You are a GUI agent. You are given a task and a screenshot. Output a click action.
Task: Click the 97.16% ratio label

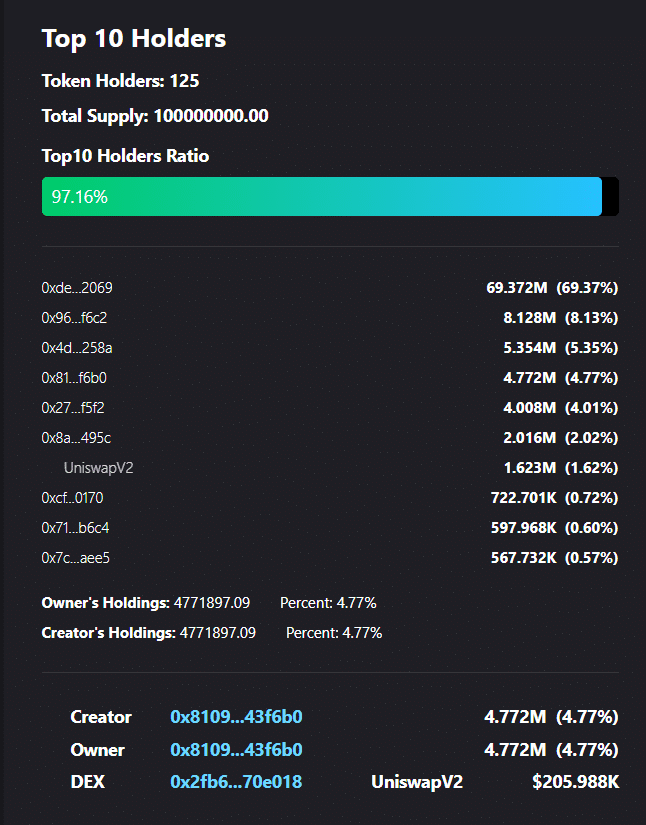[79, 197]
